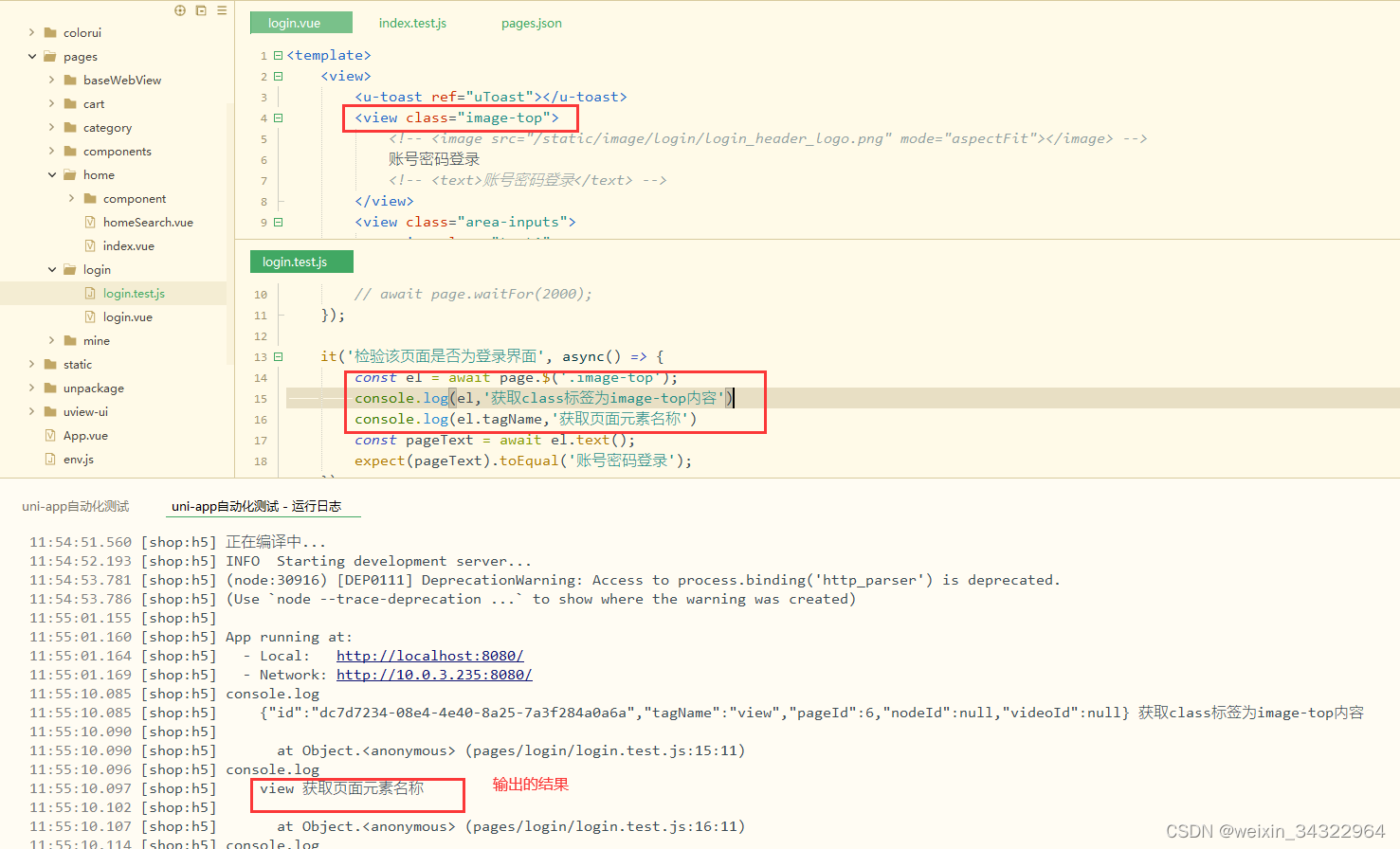Click the locate current file target icon
Screen dimensions: 1400x849
[180, 10]
